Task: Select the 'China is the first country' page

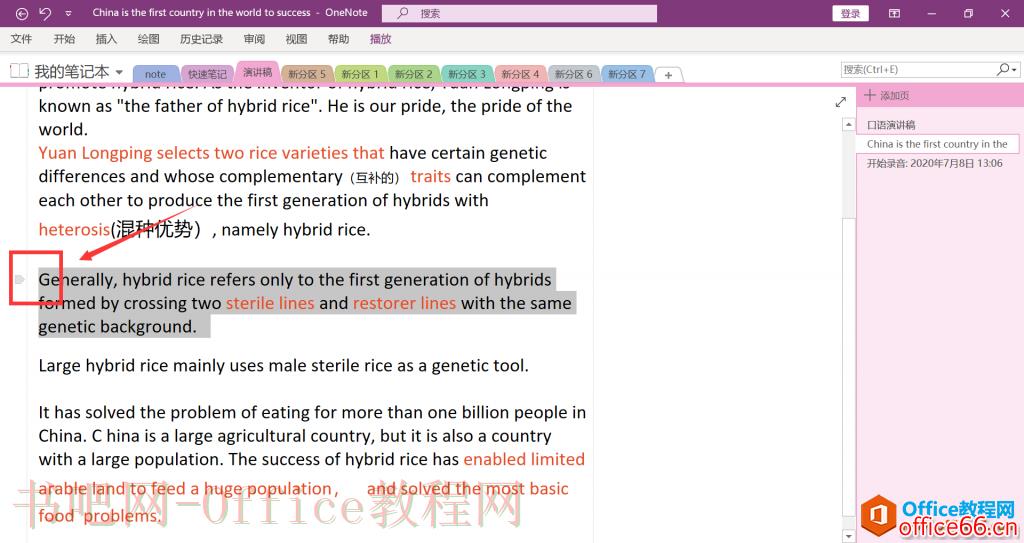Action: click(x=938, y=144)
